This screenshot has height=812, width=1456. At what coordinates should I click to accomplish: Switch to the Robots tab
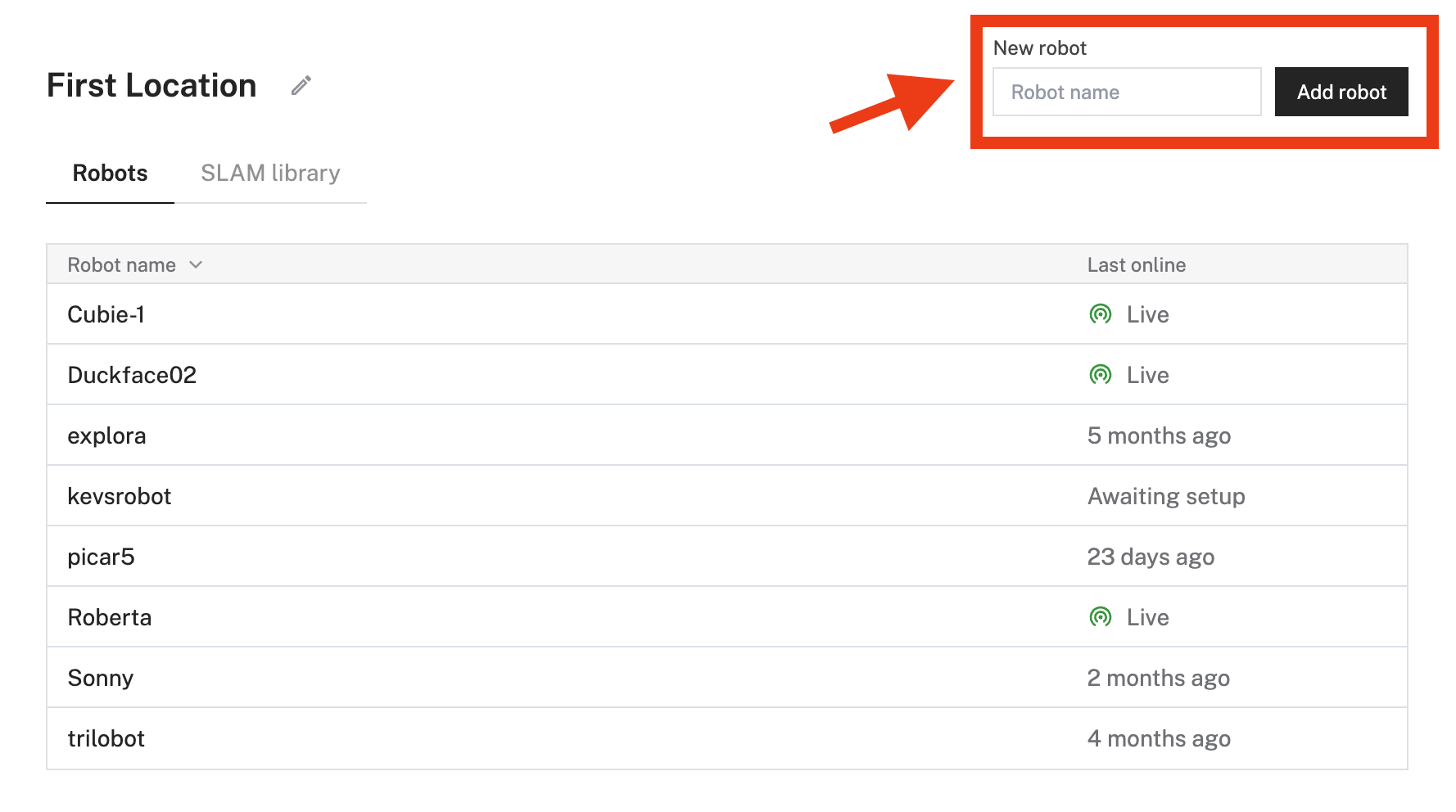[x=110, y=174]
